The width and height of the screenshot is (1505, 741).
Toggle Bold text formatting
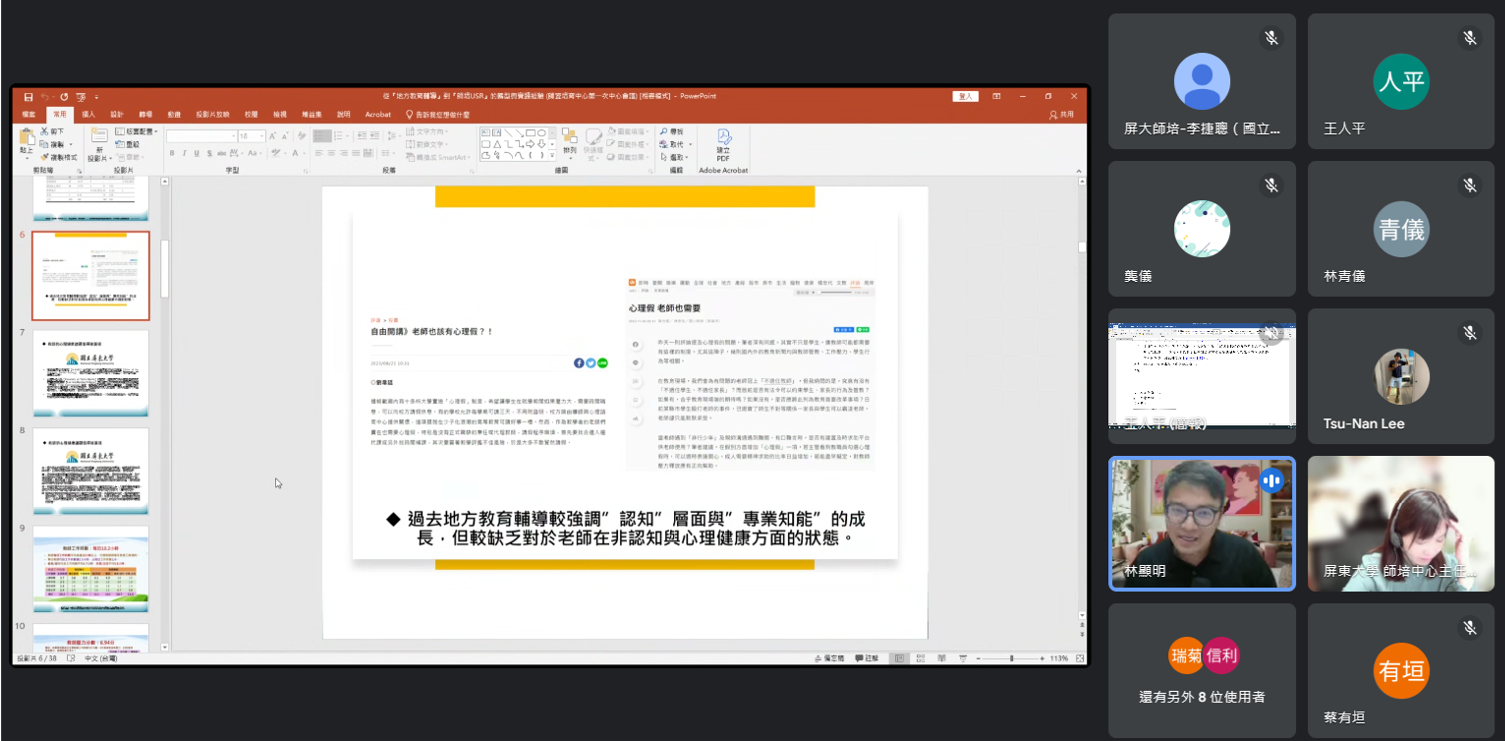pos(171,153)
